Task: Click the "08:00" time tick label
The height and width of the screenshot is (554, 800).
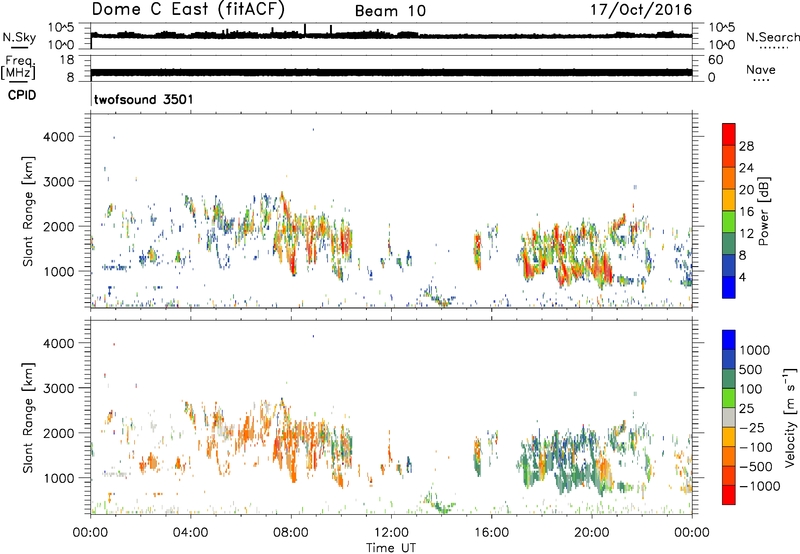Action: click(291, 533)
